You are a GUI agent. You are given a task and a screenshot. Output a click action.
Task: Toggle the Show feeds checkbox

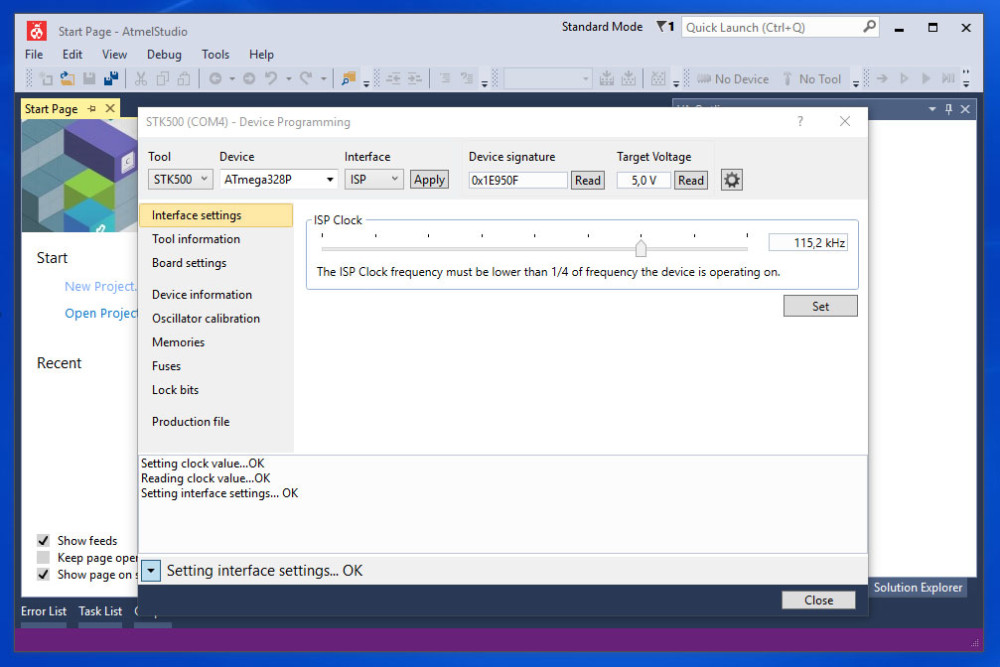pyautogui.click(x=42, y=540)
